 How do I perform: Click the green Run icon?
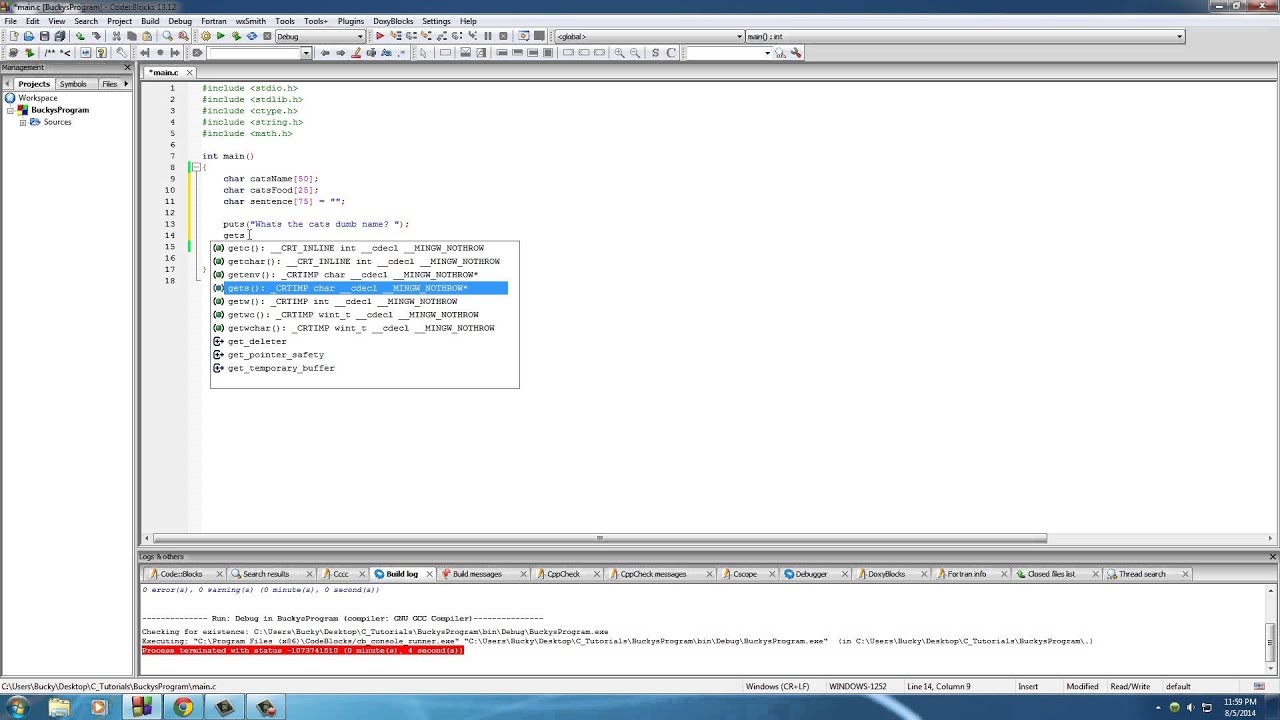[220, 36]
